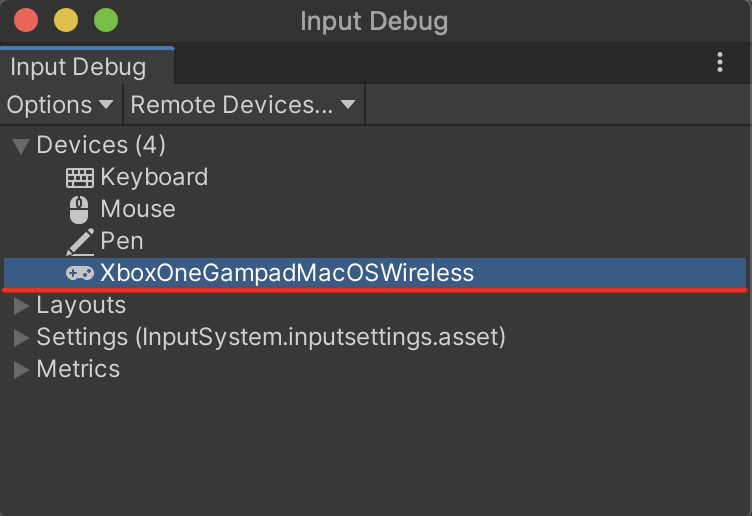Click the yellow minimize window button

[66, 20]
